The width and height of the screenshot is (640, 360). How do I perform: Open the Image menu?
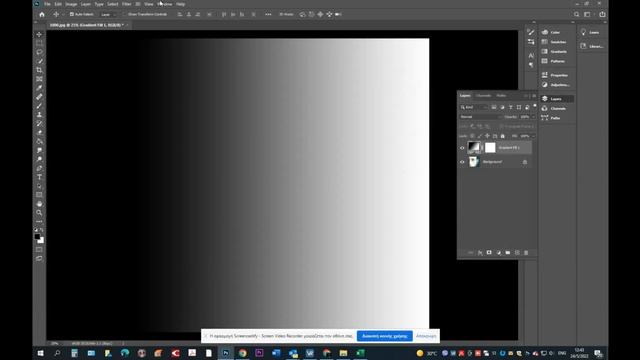click(71, 4)
